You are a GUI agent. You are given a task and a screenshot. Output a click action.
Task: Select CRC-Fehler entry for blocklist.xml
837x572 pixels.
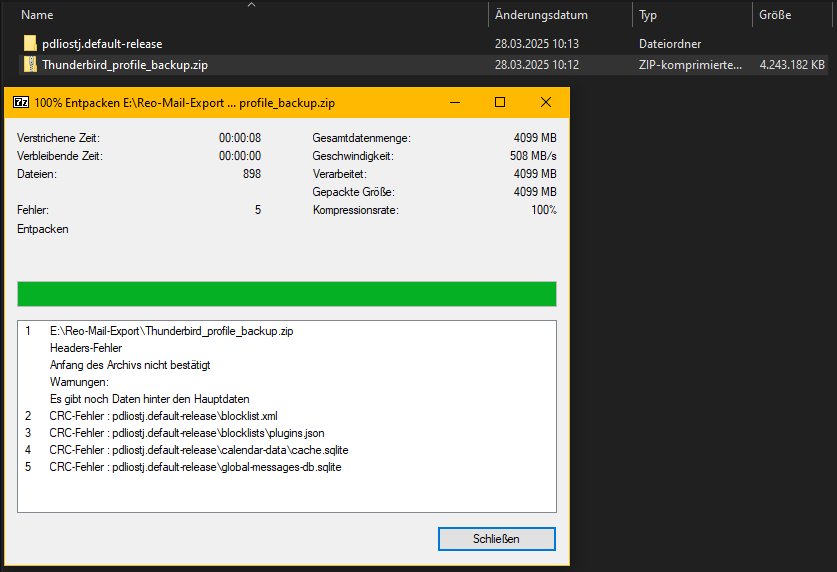click(163, 416)
